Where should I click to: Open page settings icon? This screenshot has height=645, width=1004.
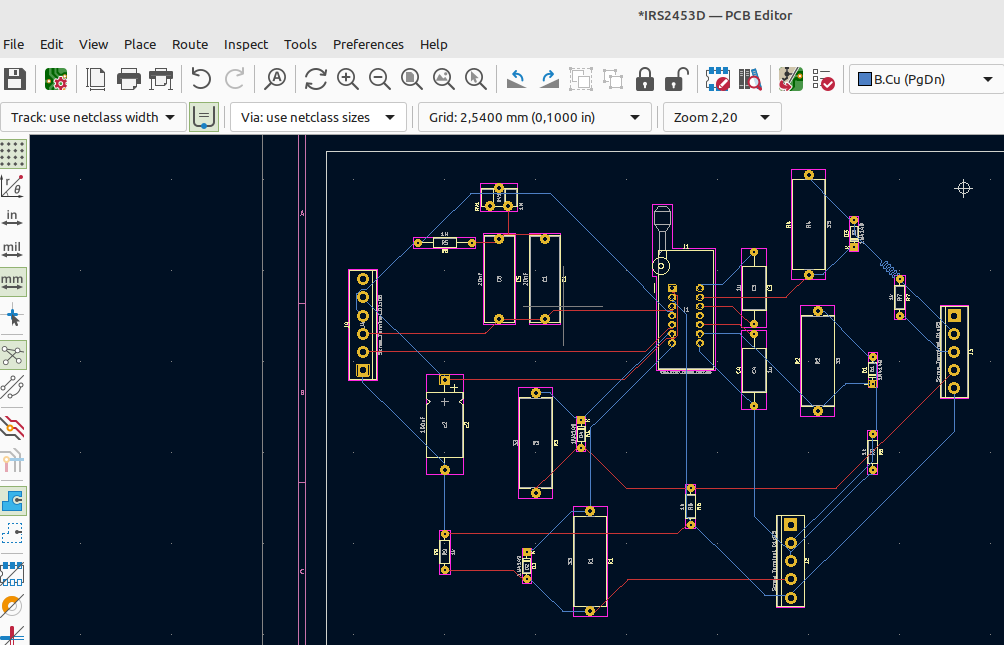[96, 79]
